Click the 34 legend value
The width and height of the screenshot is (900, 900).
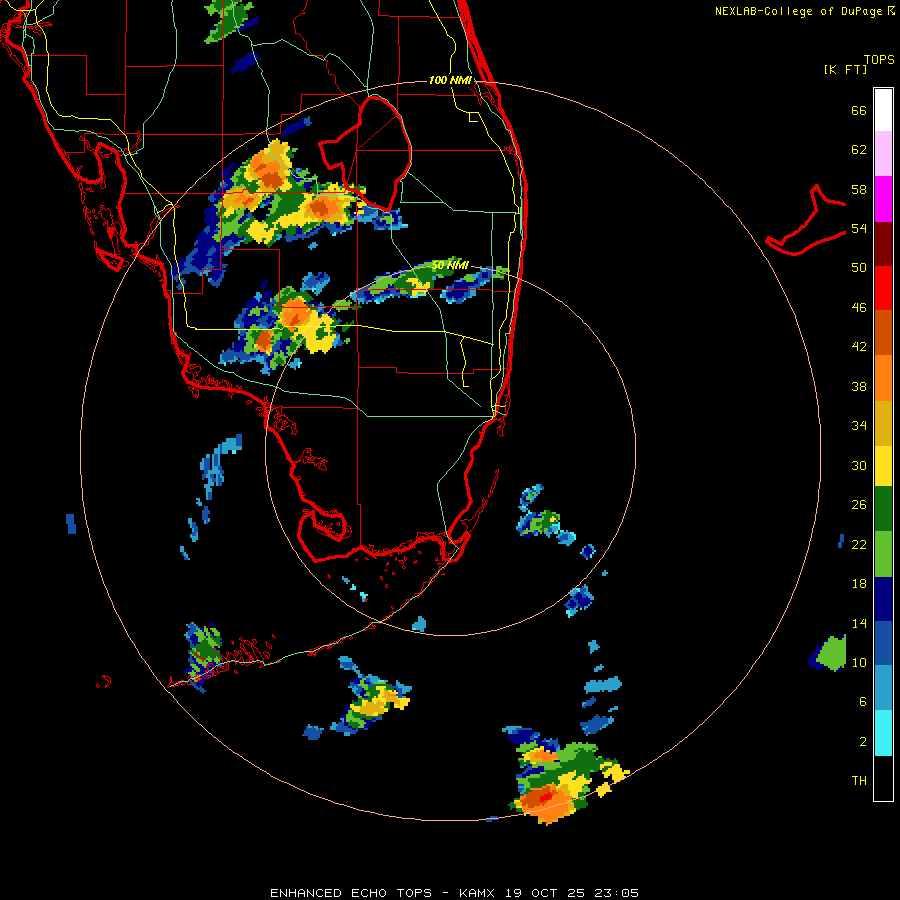(x=859, y=425)
